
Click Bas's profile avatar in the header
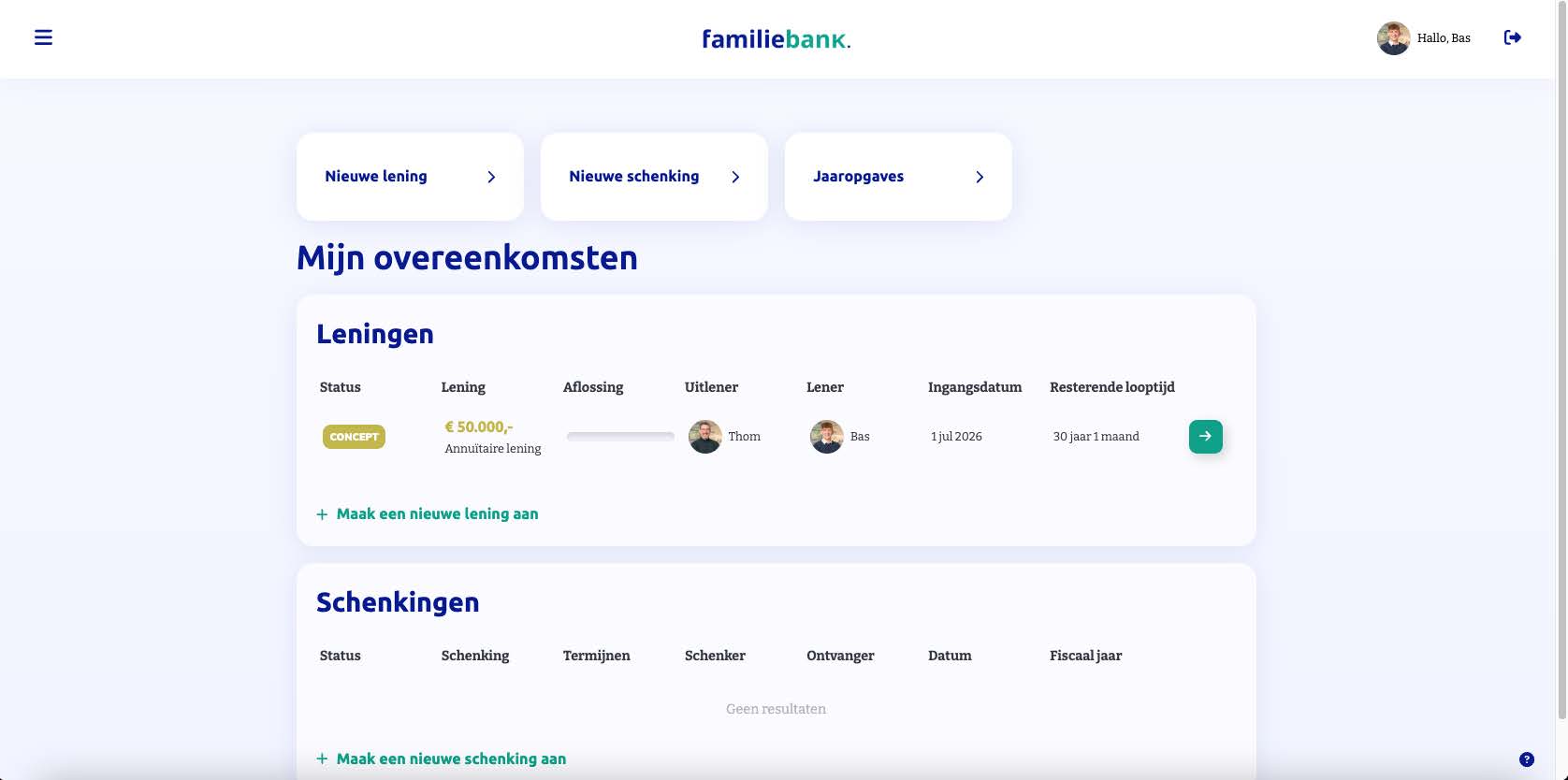coord(1393,38)
